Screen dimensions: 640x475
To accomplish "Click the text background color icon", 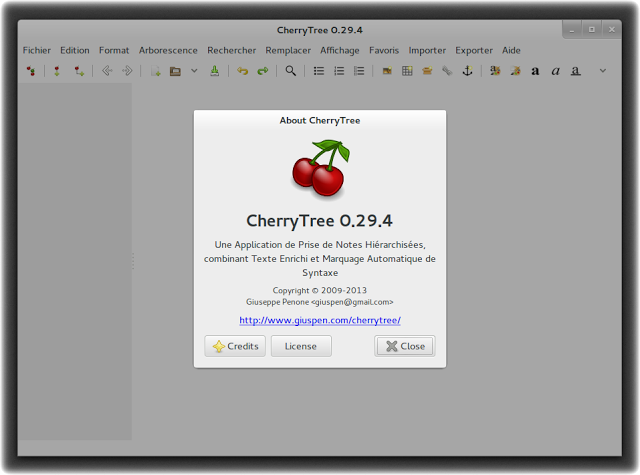I will (x=516, y=71).
